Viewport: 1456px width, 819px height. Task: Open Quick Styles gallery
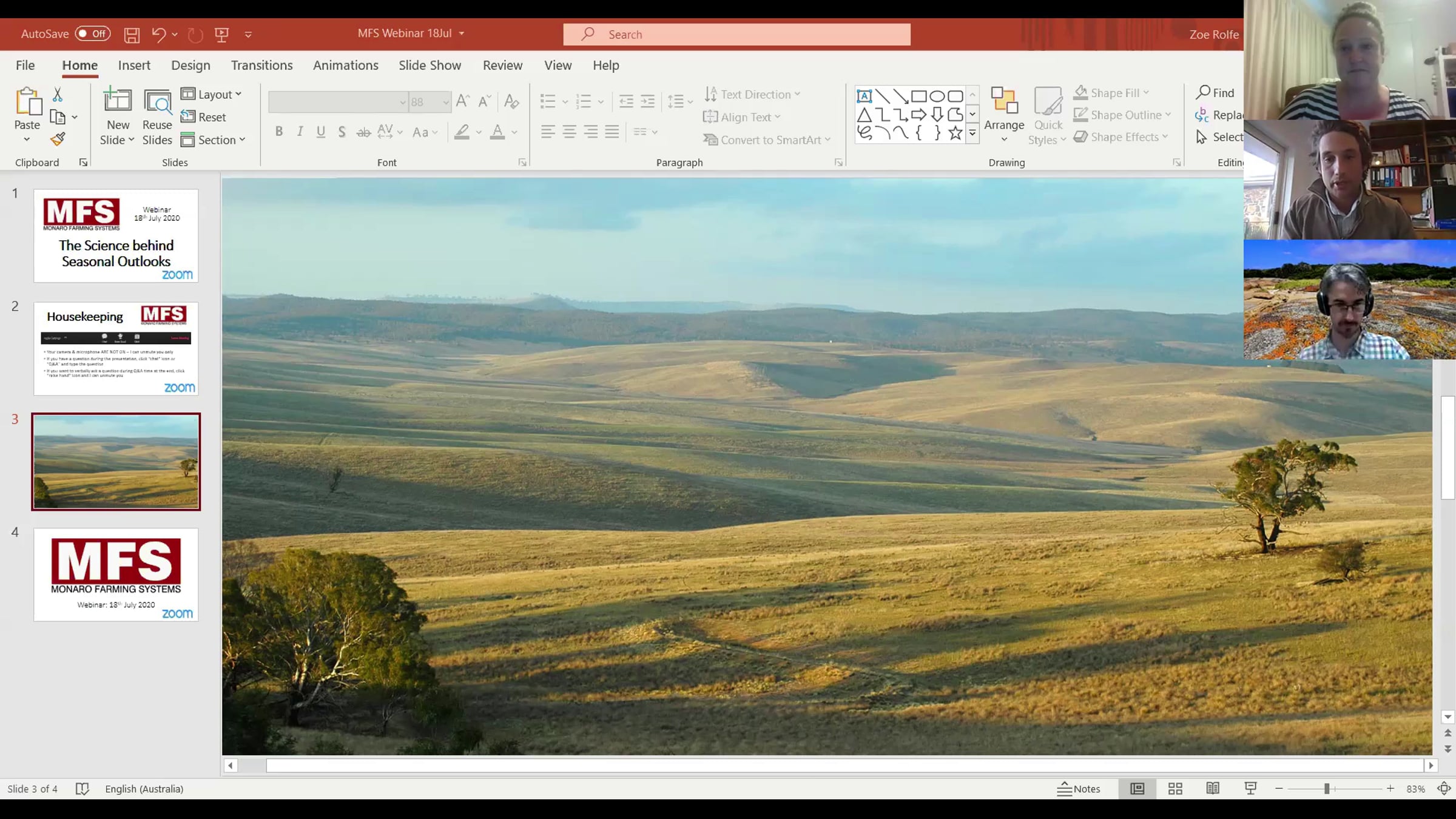pos(1048,116)
